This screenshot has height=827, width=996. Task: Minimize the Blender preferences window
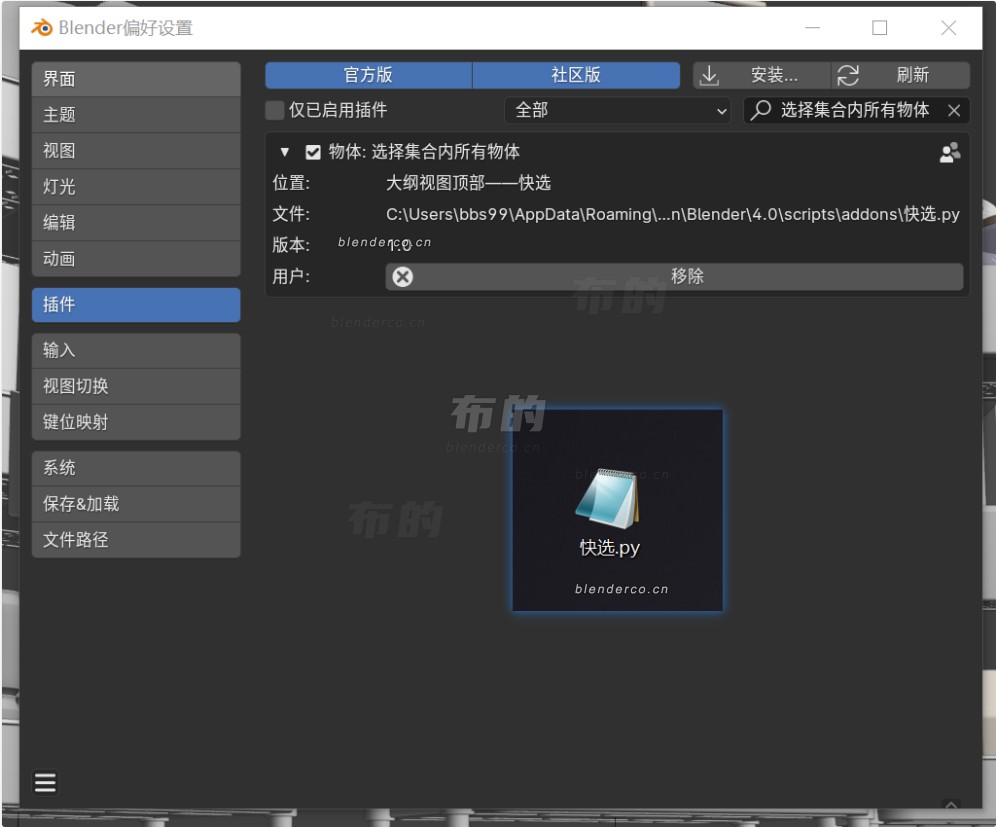812,28
